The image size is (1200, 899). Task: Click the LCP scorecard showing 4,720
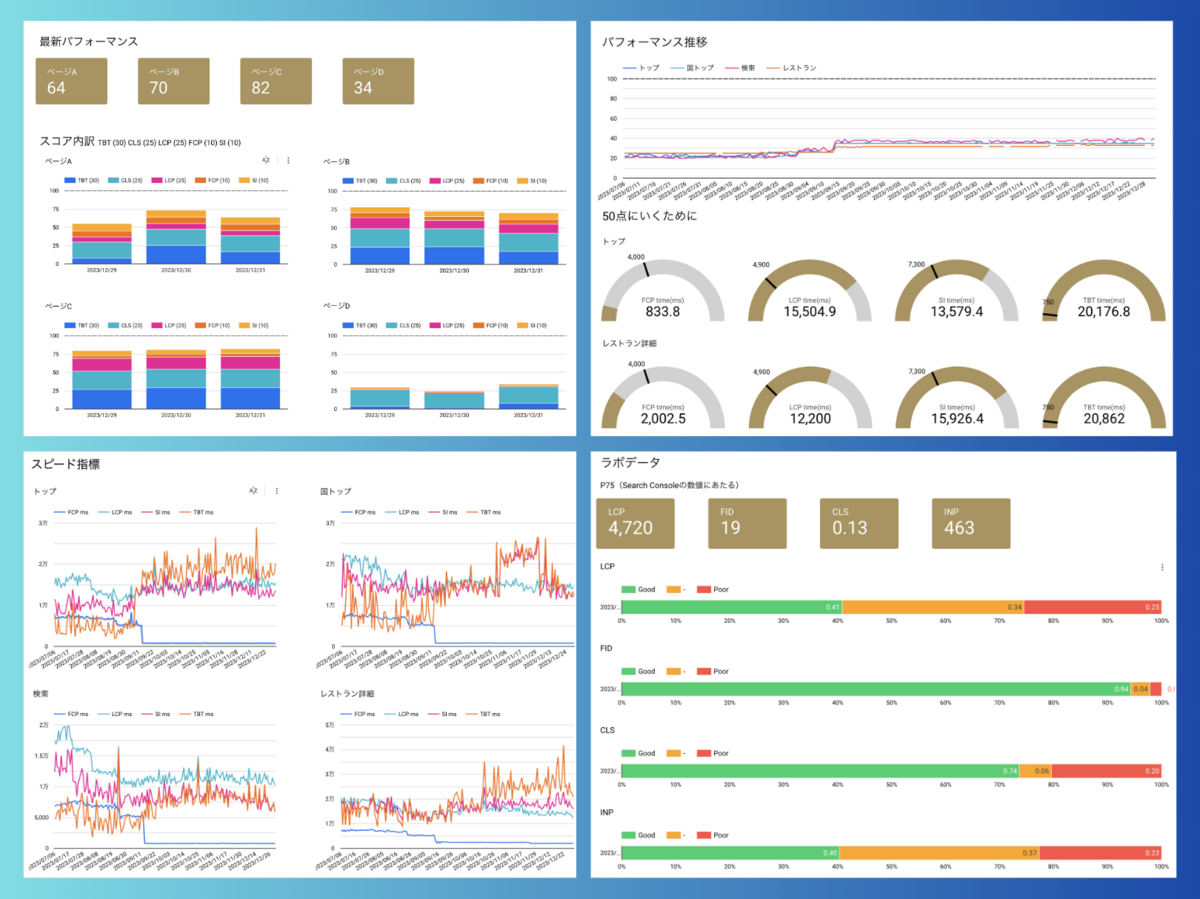pos(632,521)
